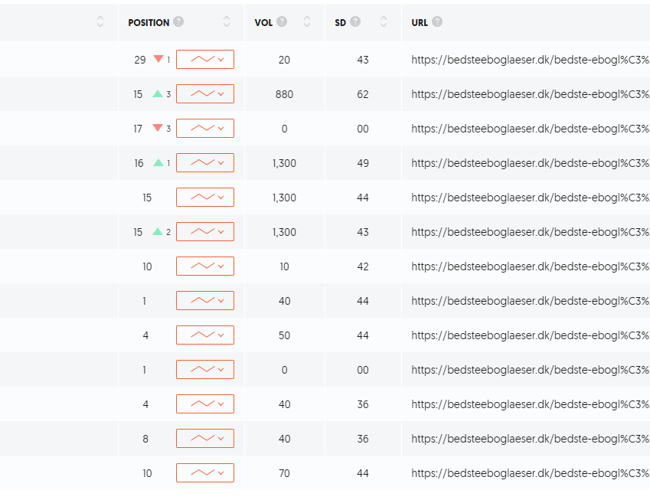Expand the trend dropdown in position 16 row

tap(205, 163)
